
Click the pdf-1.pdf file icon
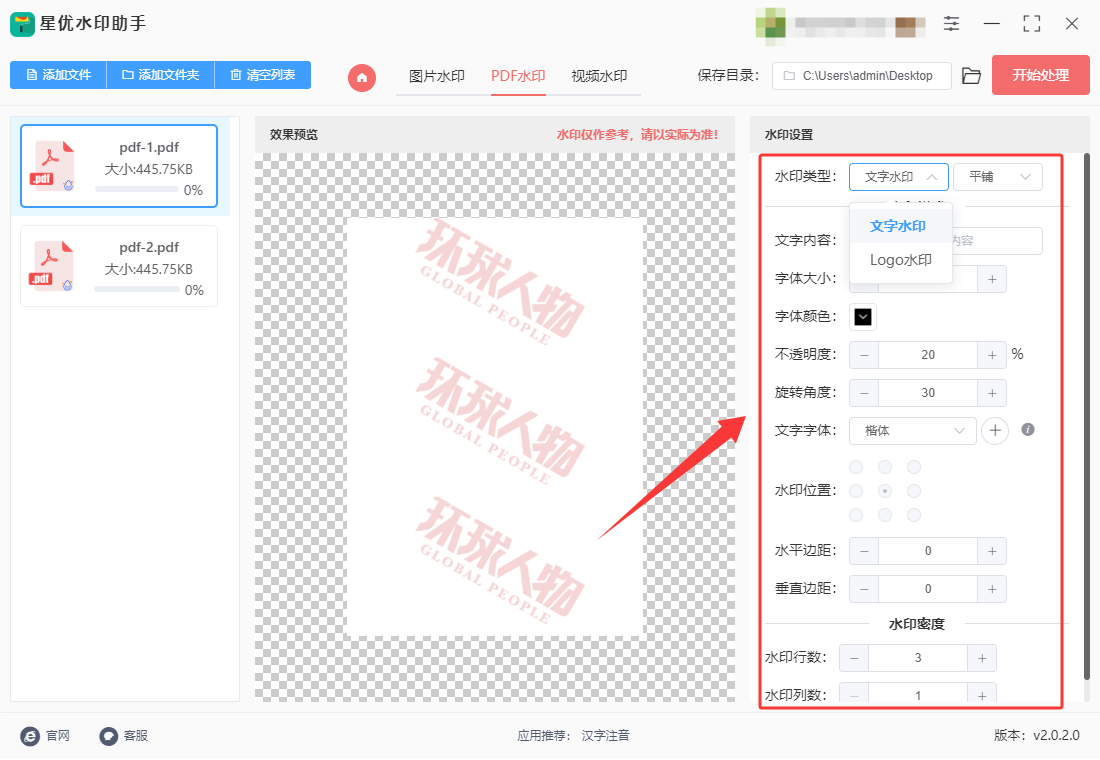pyautogui.click(x=52, y=166)
